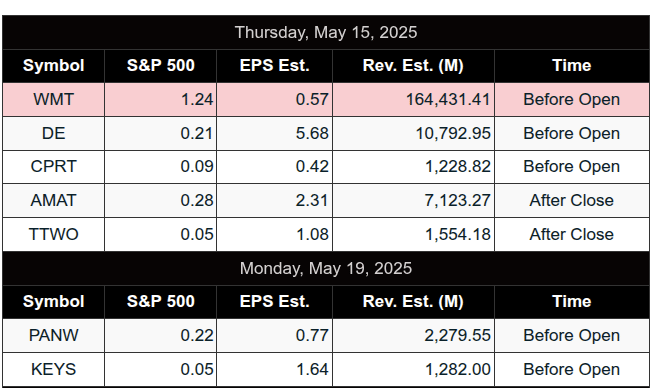Click DE EPS estimate 5.68
The height and width of the screenshot is (388, 656).
coord(312,134)
